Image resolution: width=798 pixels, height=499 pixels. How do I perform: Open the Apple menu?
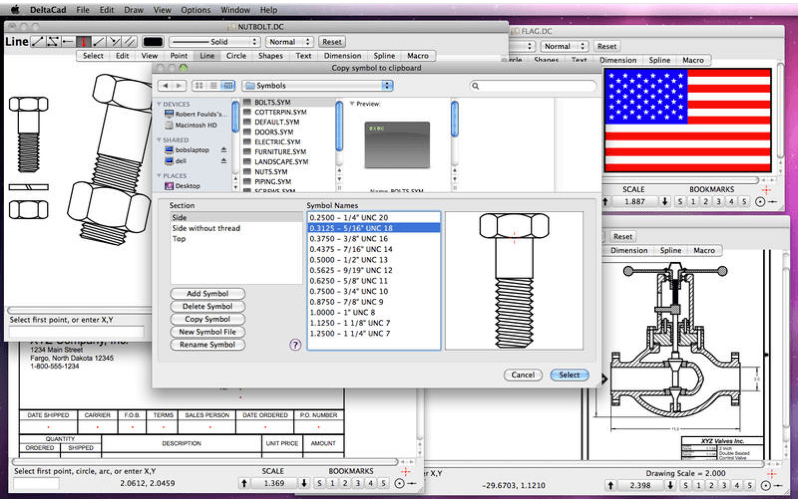pyautogui.click(x=15, y=8)
